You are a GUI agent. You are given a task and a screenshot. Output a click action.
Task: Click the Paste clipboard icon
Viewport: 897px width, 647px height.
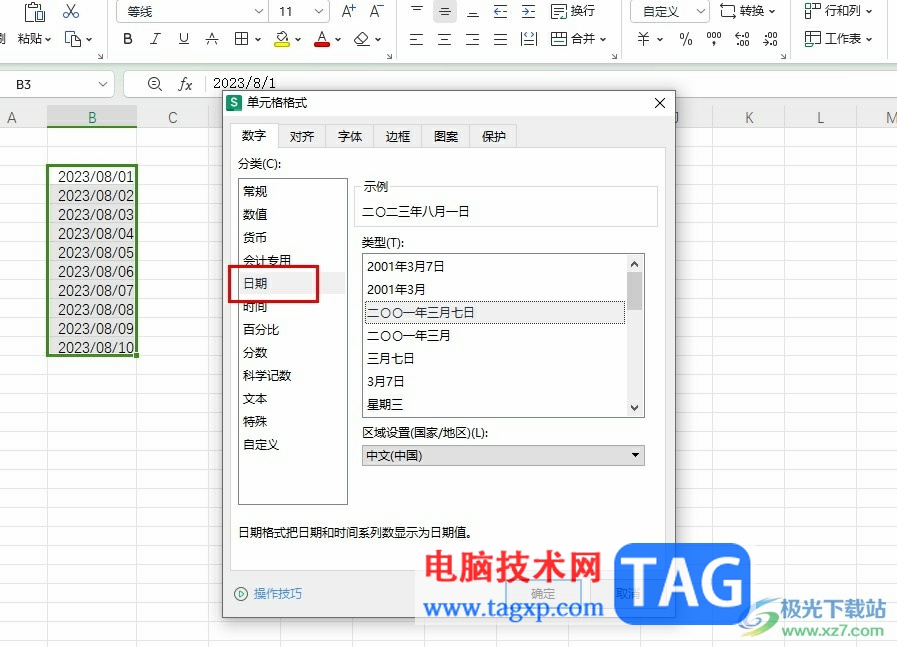point(34,11)
